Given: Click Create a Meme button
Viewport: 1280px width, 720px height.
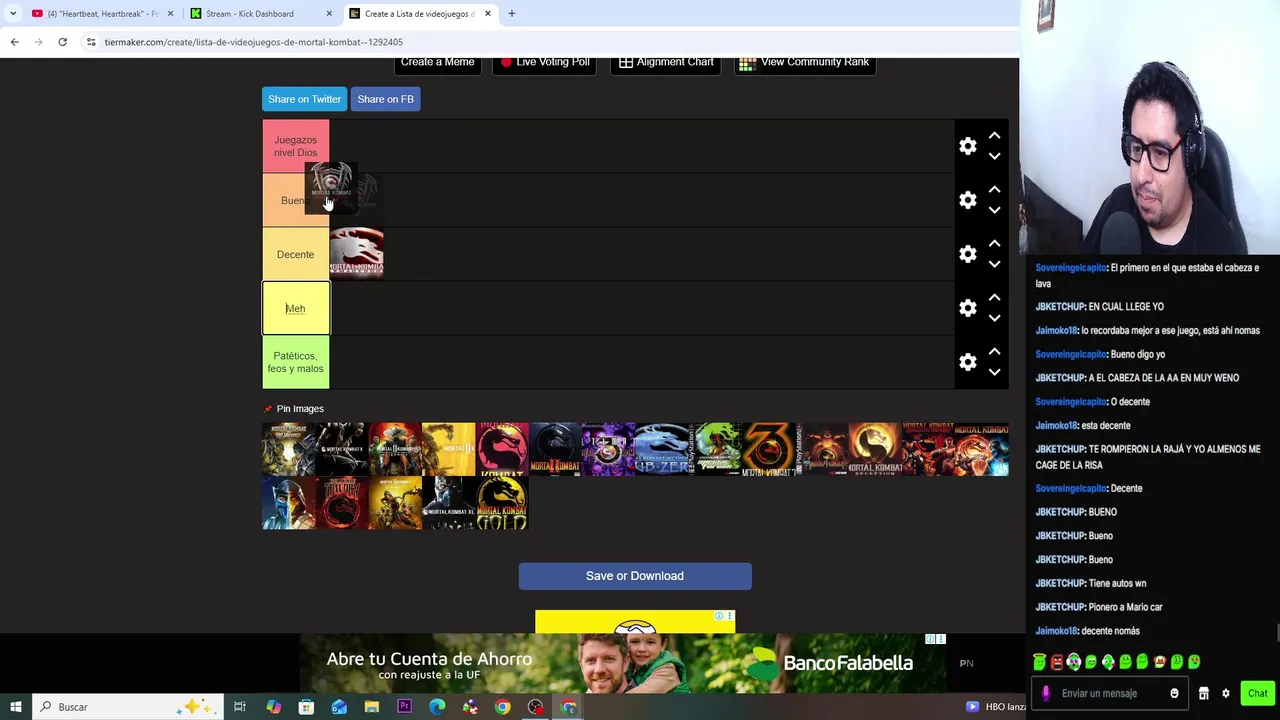Looking at the screenshot, I should tap(437, 63).
